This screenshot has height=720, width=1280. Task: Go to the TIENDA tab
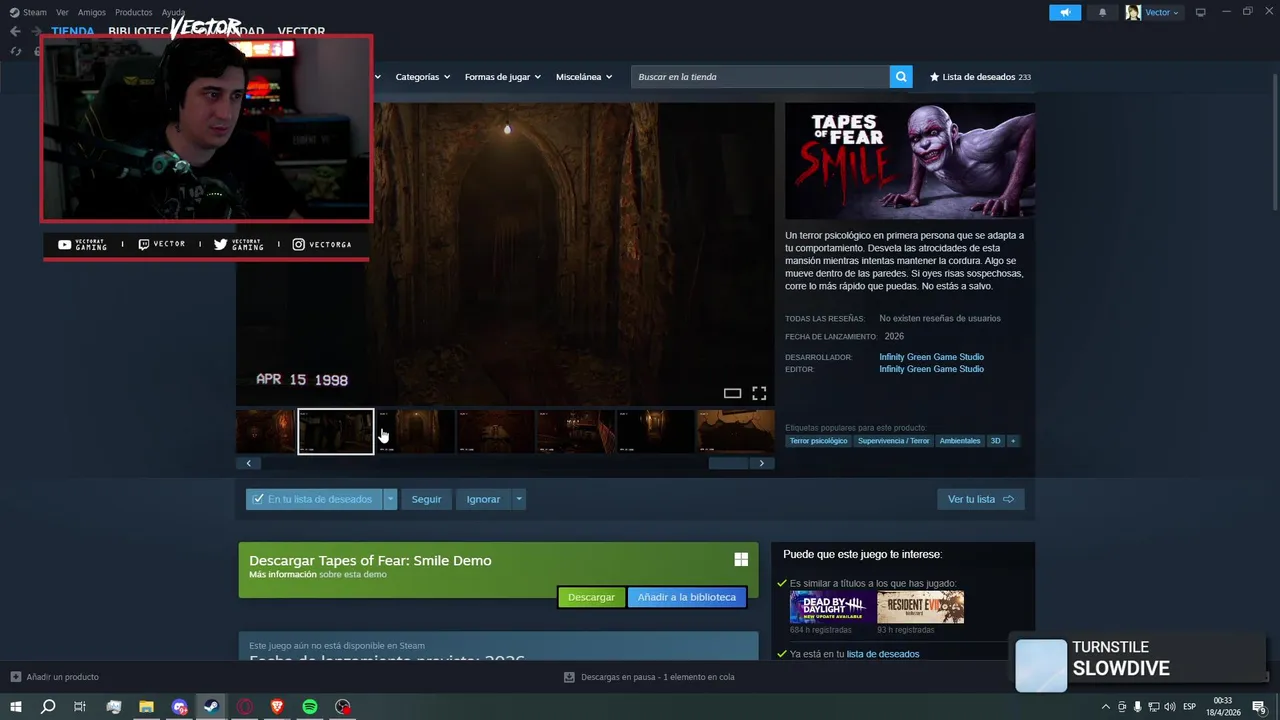tap(73, 31)
